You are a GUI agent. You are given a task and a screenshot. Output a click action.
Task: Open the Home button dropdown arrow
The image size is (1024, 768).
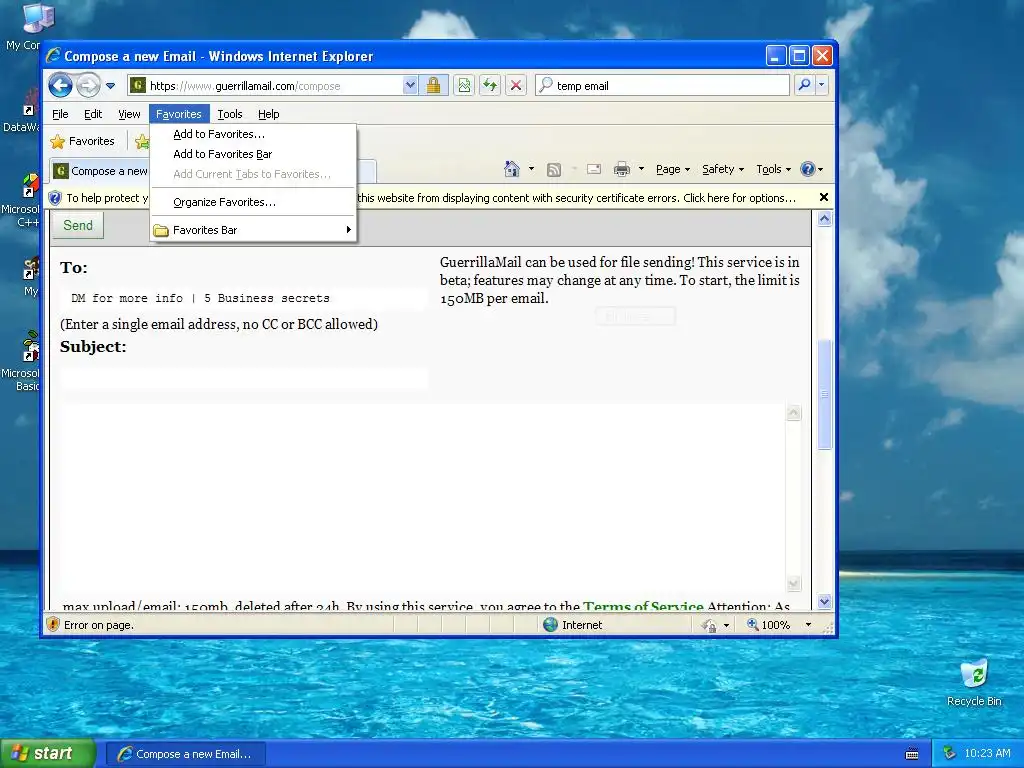pyautogui.click(x=531, y=169)
